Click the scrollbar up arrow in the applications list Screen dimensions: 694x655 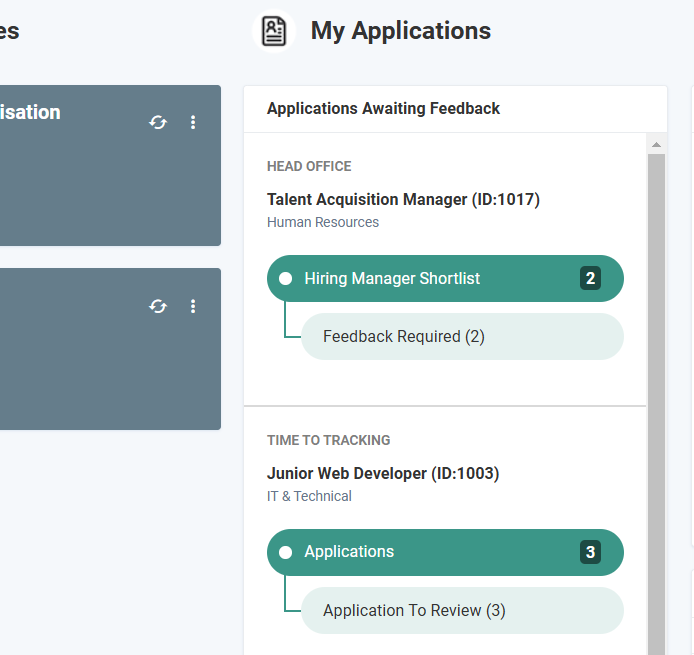point(656,145)
